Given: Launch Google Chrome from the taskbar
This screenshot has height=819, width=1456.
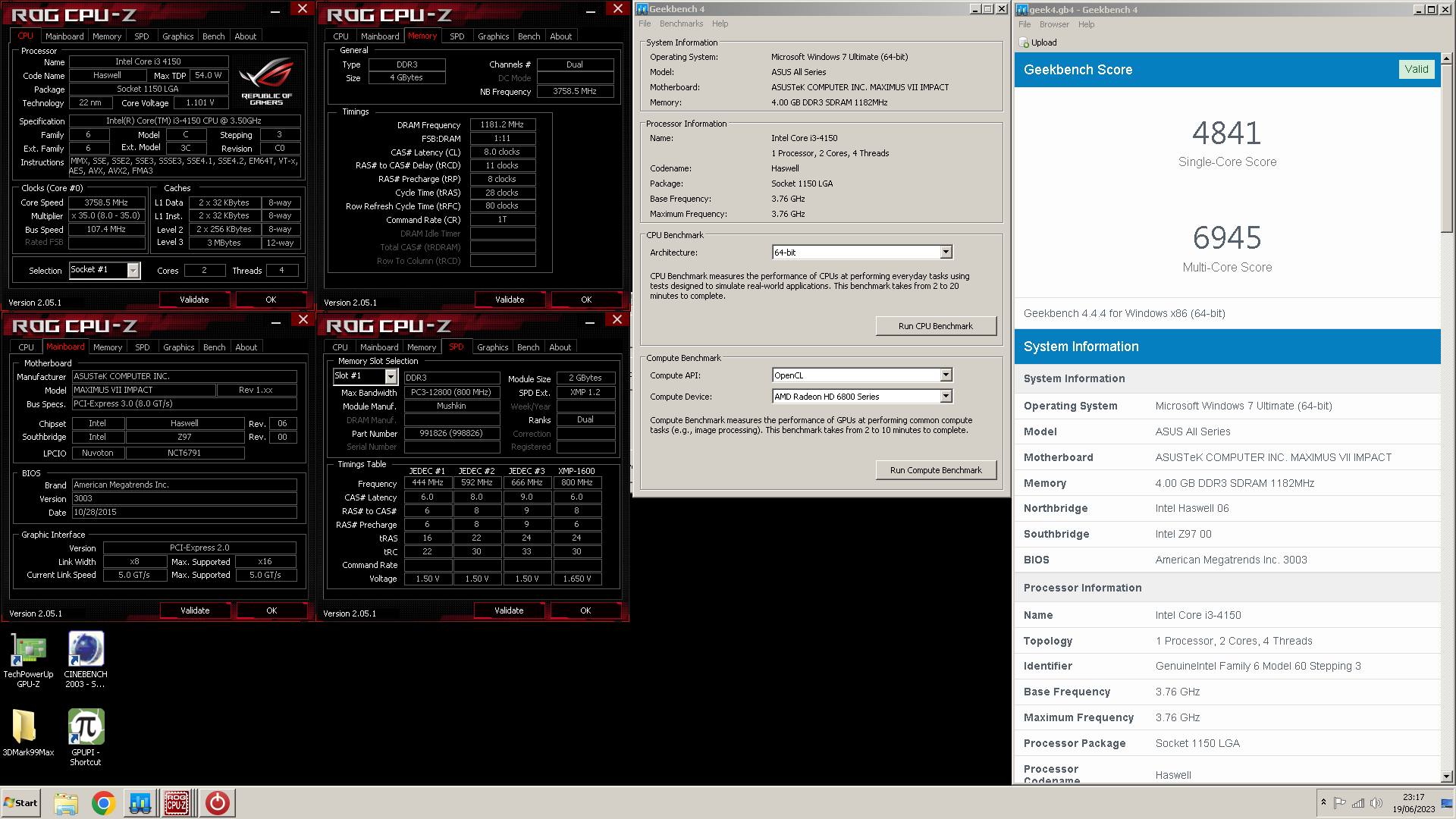Looking at the screenshot, I should tap(103, 802).
